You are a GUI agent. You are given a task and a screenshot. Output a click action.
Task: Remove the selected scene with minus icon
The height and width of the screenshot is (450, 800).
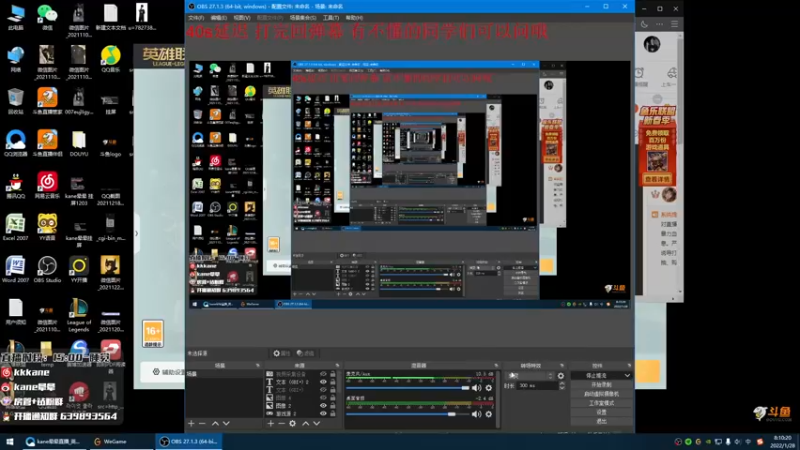(x=202, y=423)
